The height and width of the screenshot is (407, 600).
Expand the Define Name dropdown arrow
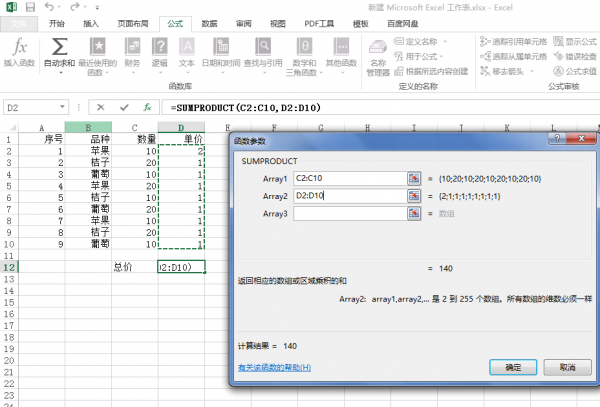(x=445, y=41)
